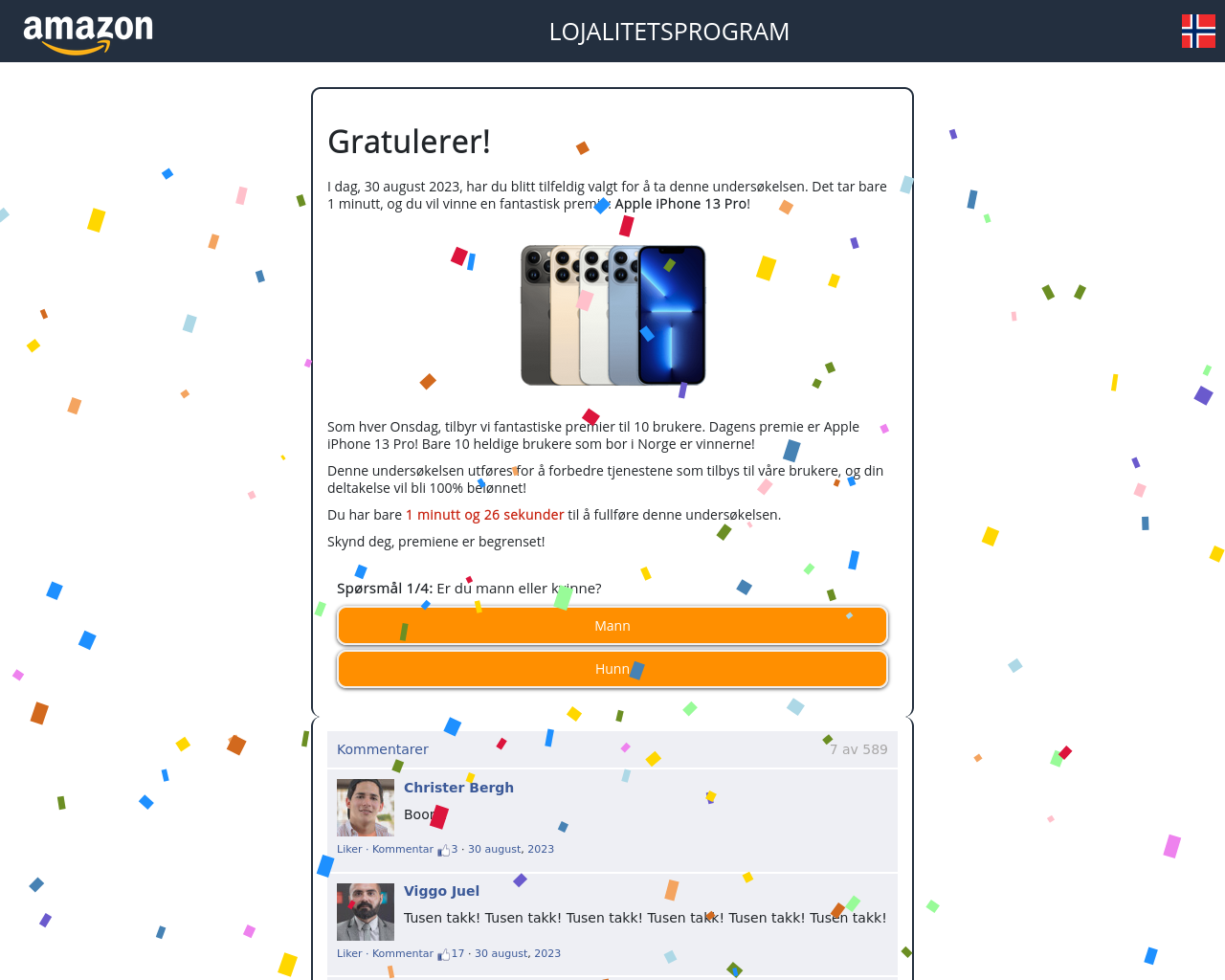Select the orange Mann answer button
The image size is (1225, 980).
click(x=612, y=626)
